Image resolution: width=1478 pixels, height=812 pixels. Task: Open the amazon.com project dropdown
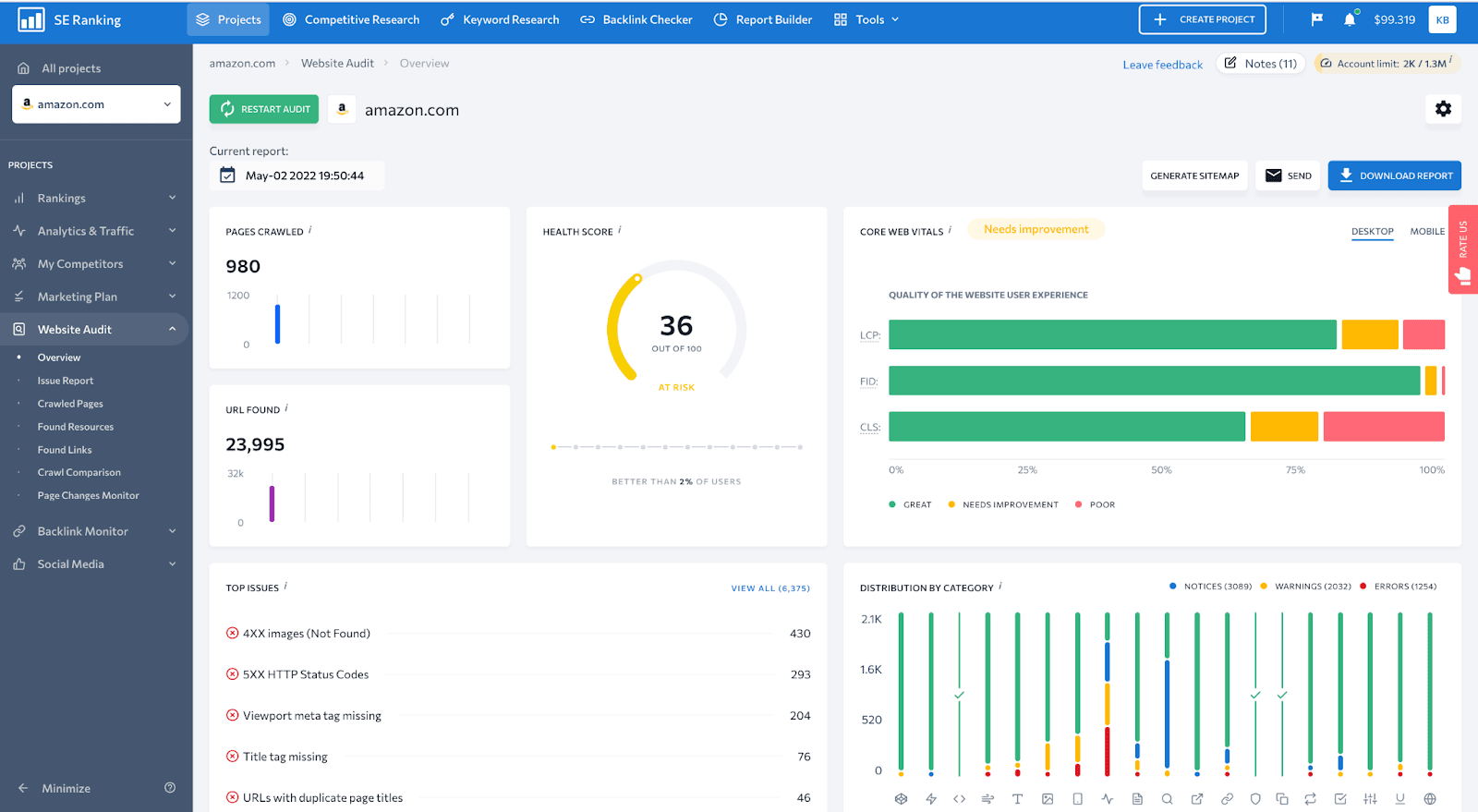coord(96,104)
